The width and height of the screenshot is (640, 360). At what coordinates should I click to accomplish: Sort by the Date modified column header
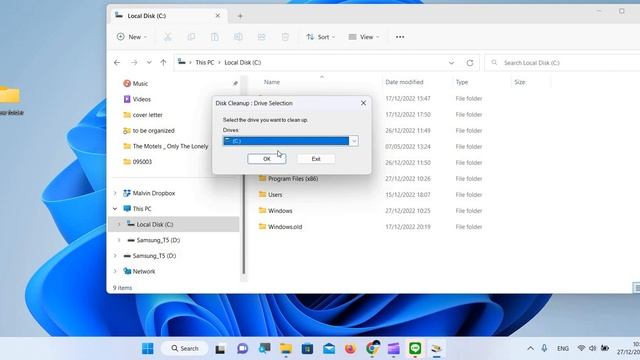coord(404,82)
